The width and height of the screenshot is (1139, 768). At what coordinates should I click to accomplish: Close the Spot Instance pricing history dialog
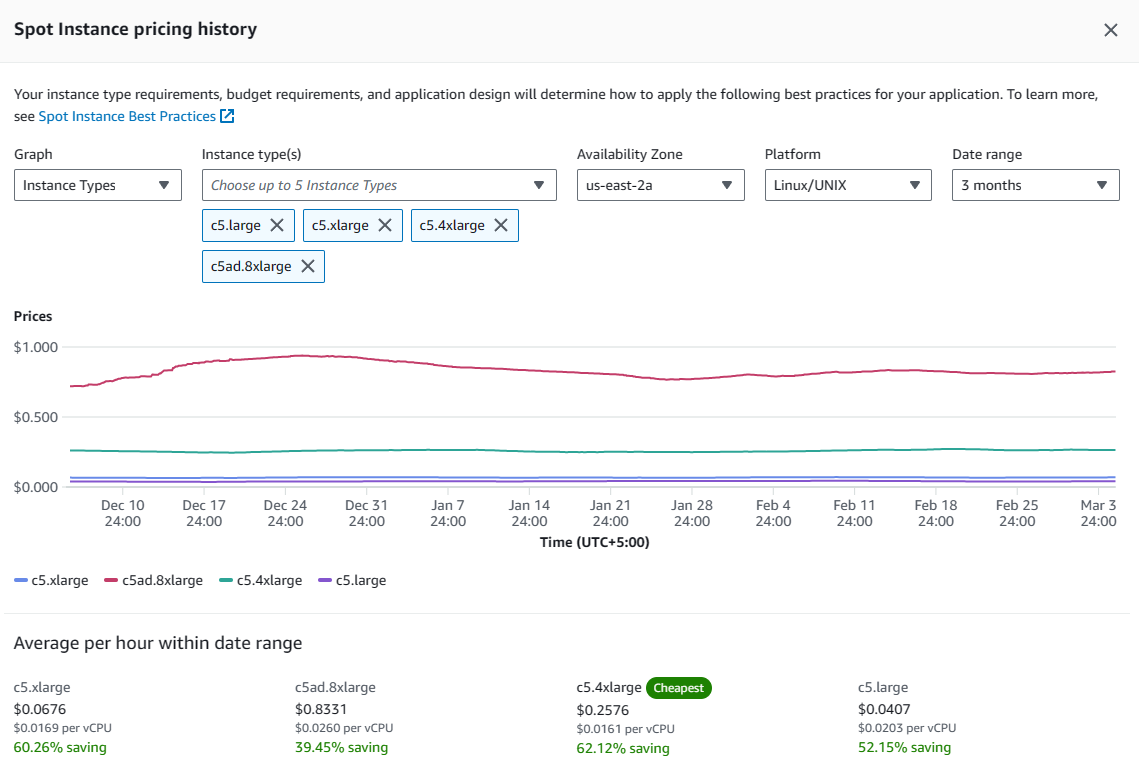pos(1110,30)
